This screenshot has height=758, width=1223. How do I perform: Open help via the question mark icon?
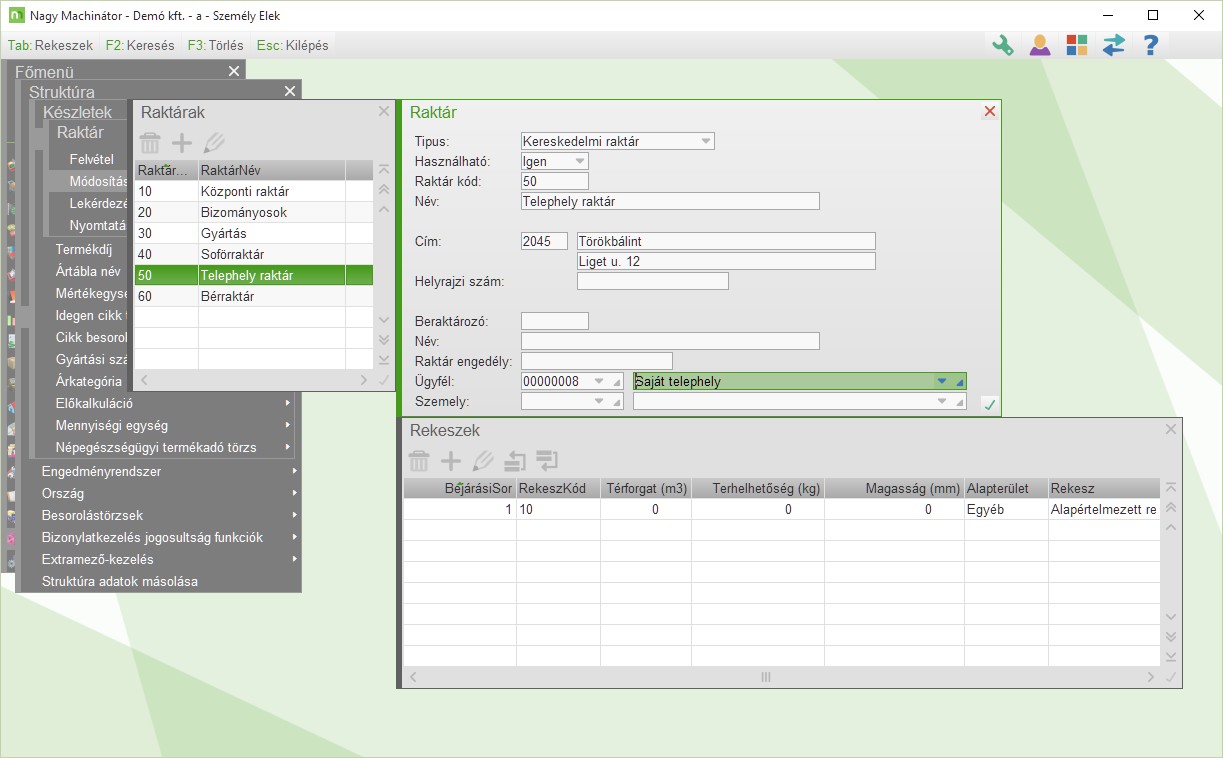[1151, 45]
